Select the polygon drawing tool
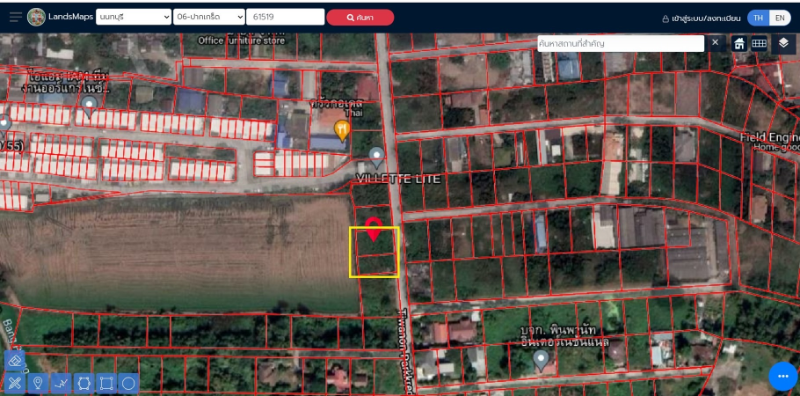 [x=84, y=383]
